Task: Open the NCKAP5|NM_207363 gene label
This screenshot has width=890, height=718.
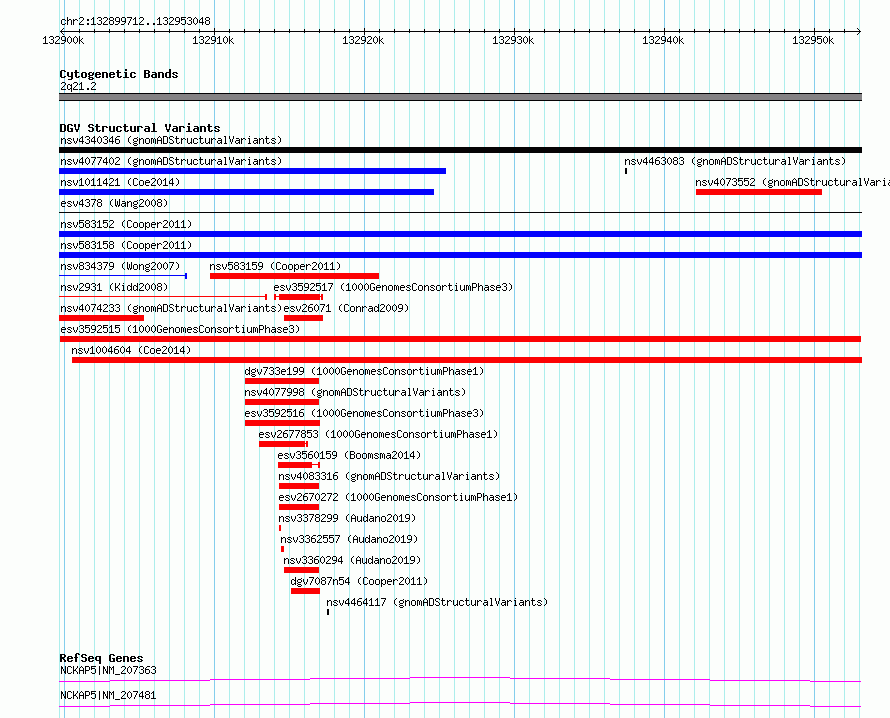Action: [108, 670]
